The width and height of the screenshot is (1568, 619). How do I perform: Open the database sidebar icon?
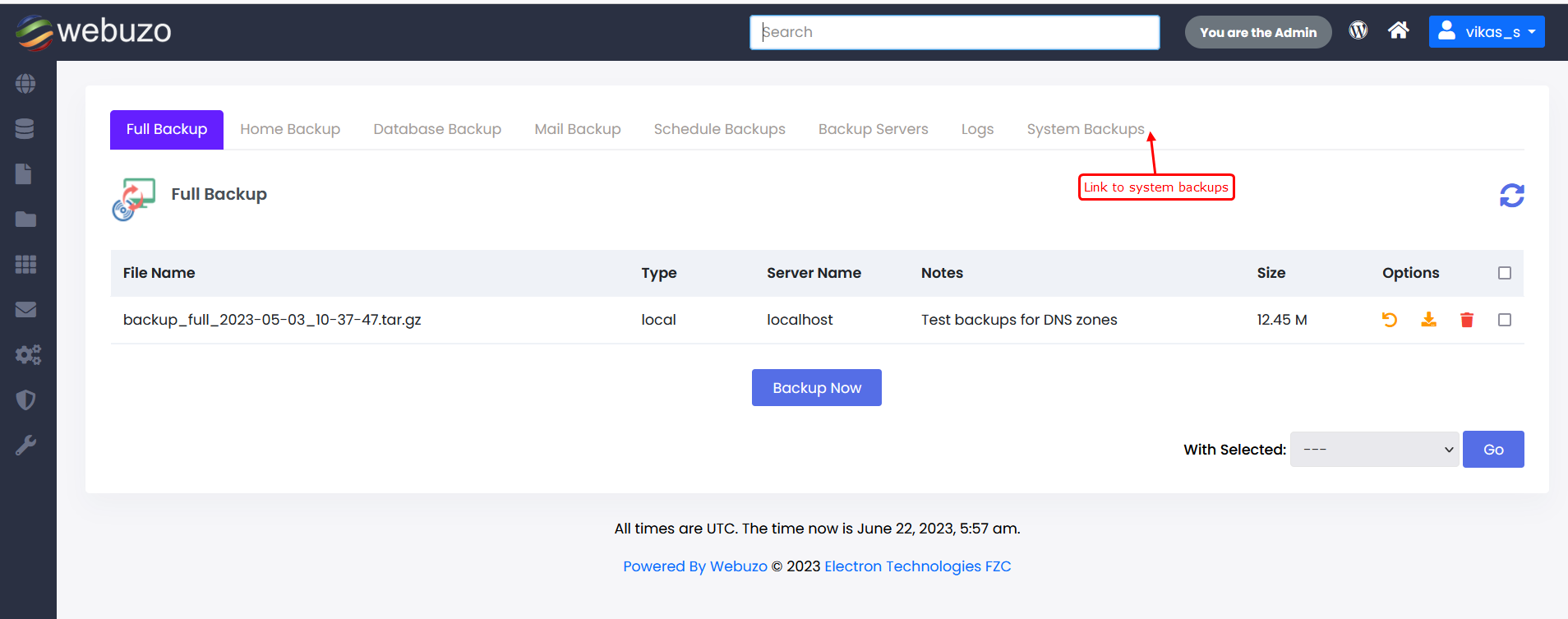click(x=25, y=129)
